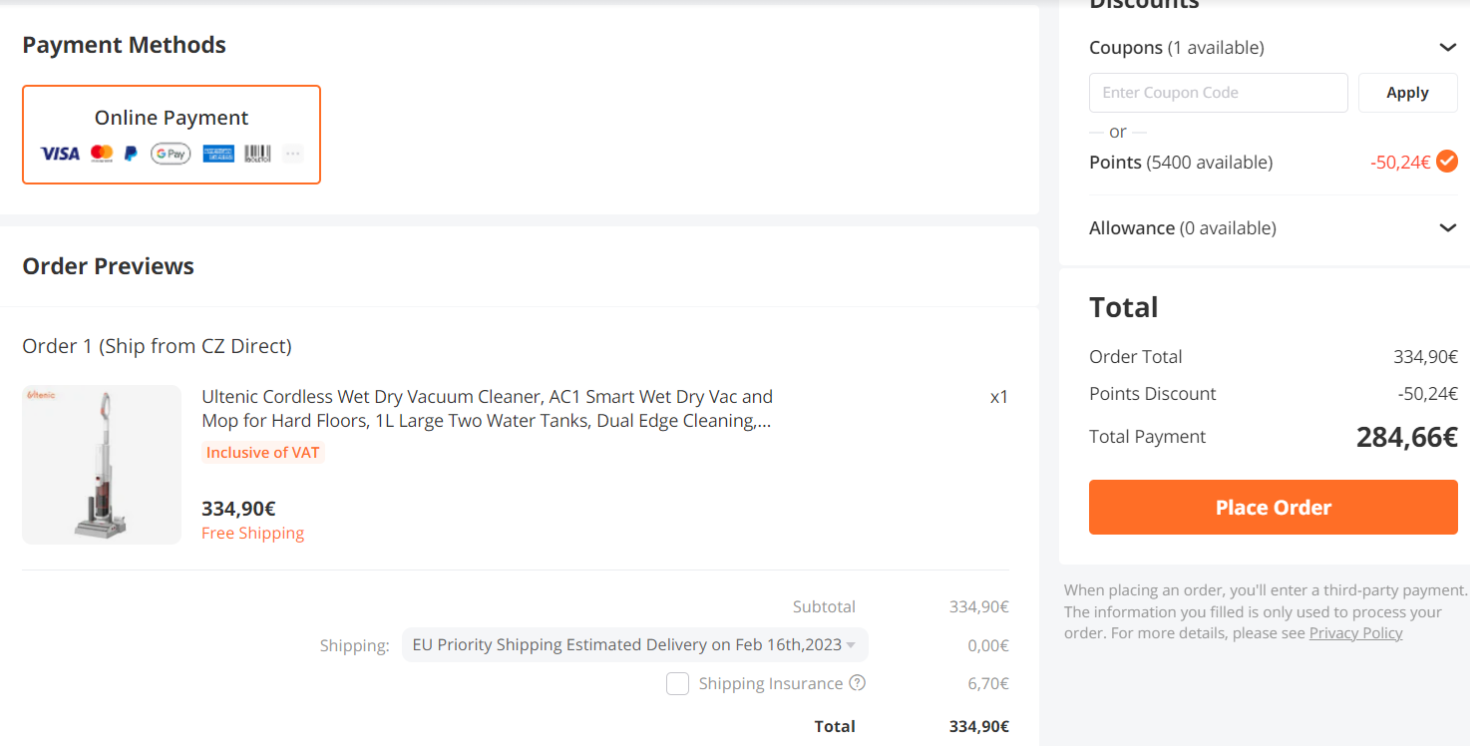Click the Boleto barcode payment icon

click(x=257, y=153)
